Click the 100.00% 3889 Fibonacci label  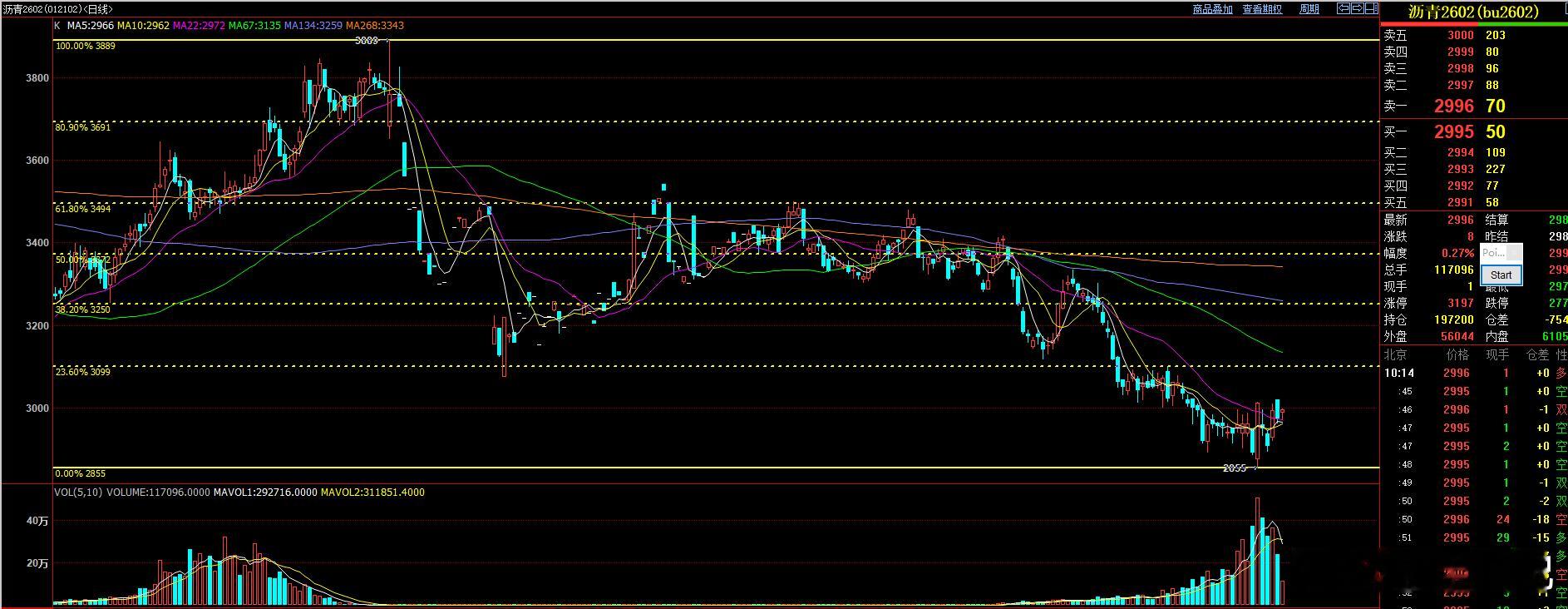click(x=86, y=47)
